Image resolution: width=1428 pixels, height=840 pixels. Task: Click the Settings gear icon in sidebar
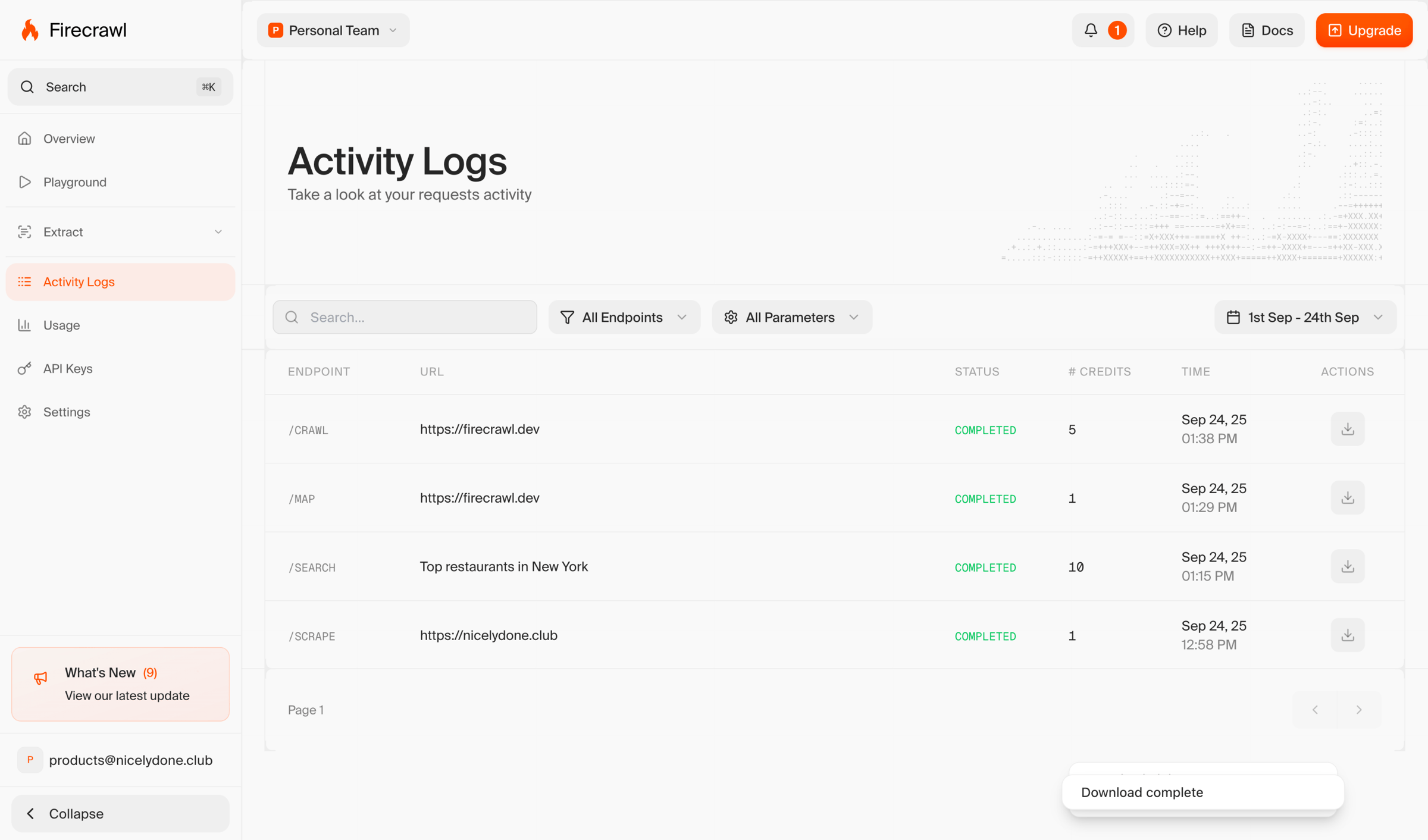[24, 412]
